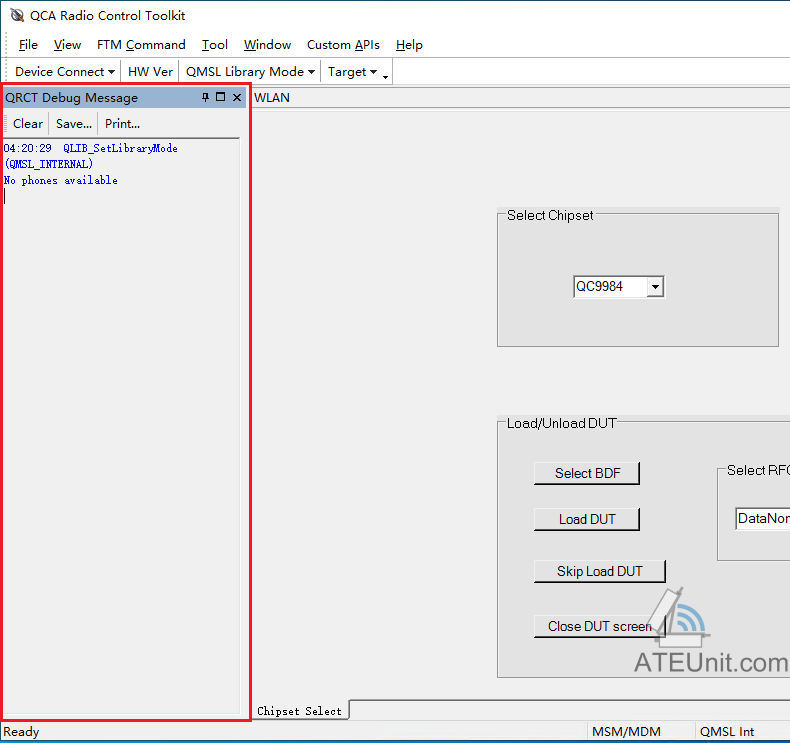Click the HW Ver toolbar button
The image size is (790, 743).
150,72
